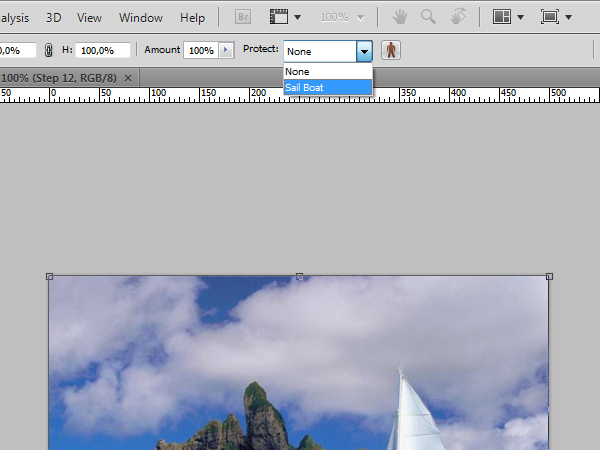This screenshot has width=600, height=450.
Task: Open the 3D menu
Action: point(54,18)
